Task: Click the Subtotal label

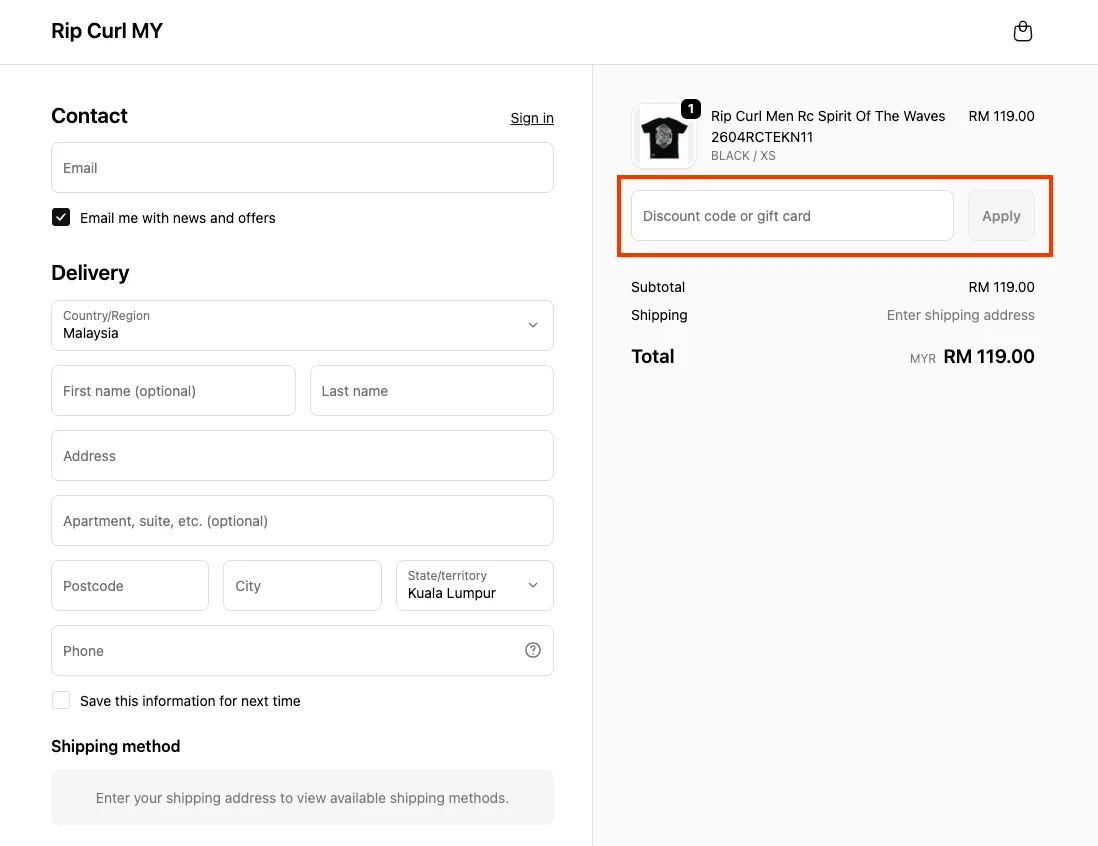Action: (658, 287)
